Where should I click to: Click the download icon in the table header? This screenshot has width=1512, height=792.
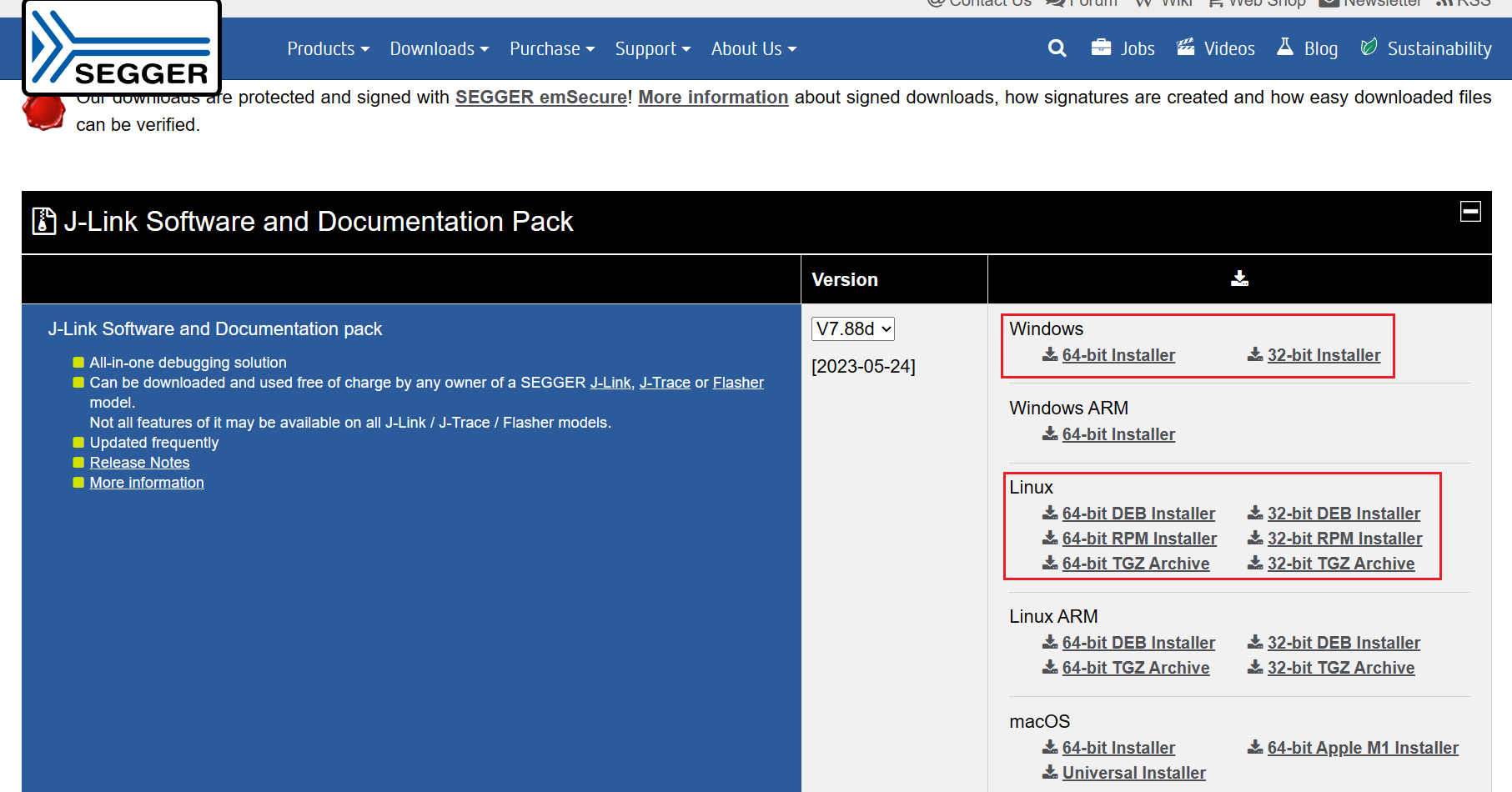tap(1239, 278)
